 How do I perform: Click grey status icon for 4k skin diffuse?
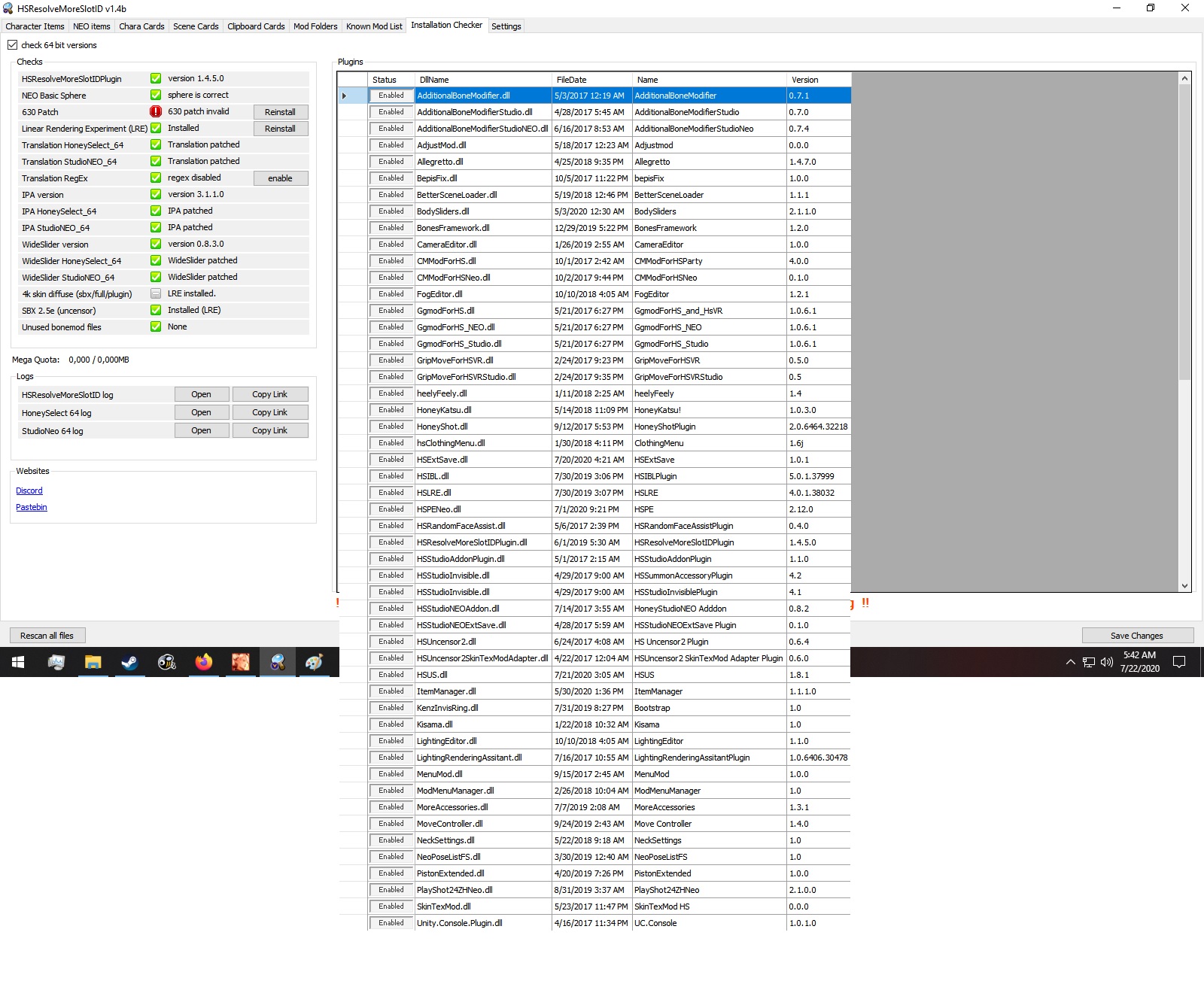(156, 293)
